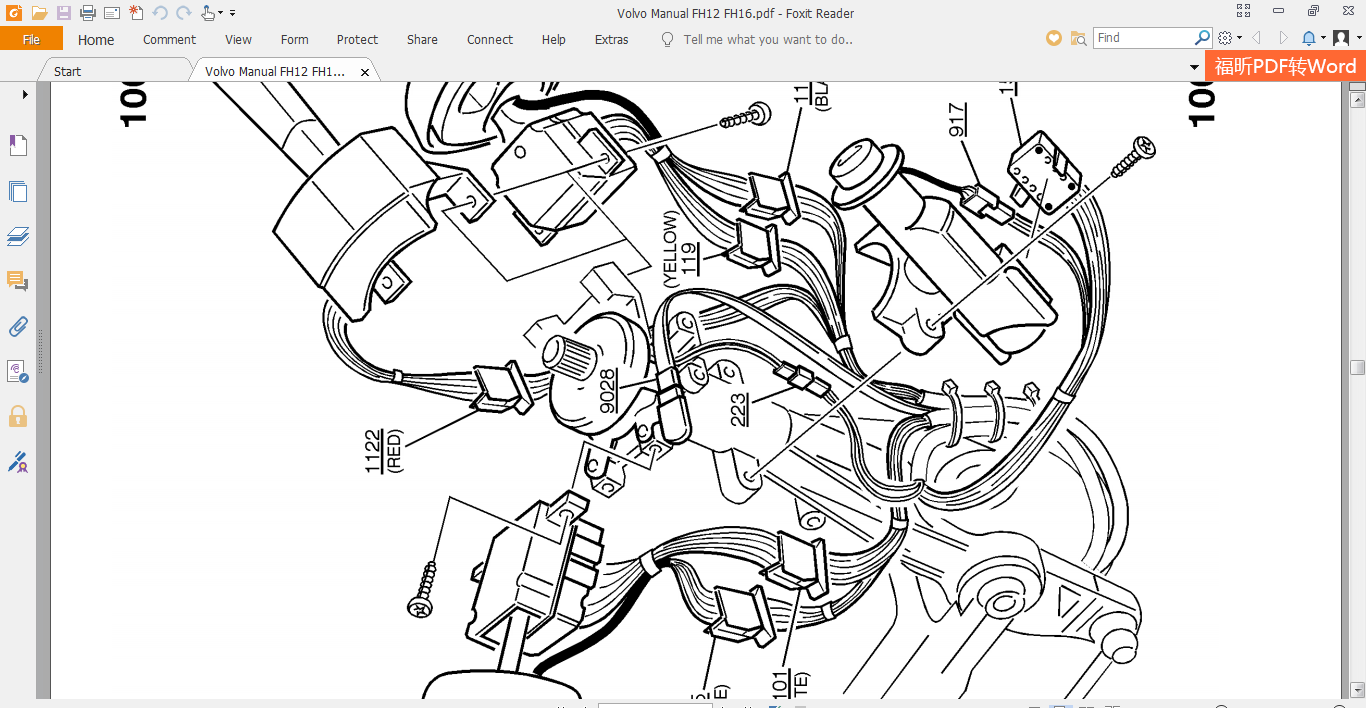Open Customize Quick Access Toolbar dropdown
This screenshot has width=1366, height=708.
233,14
